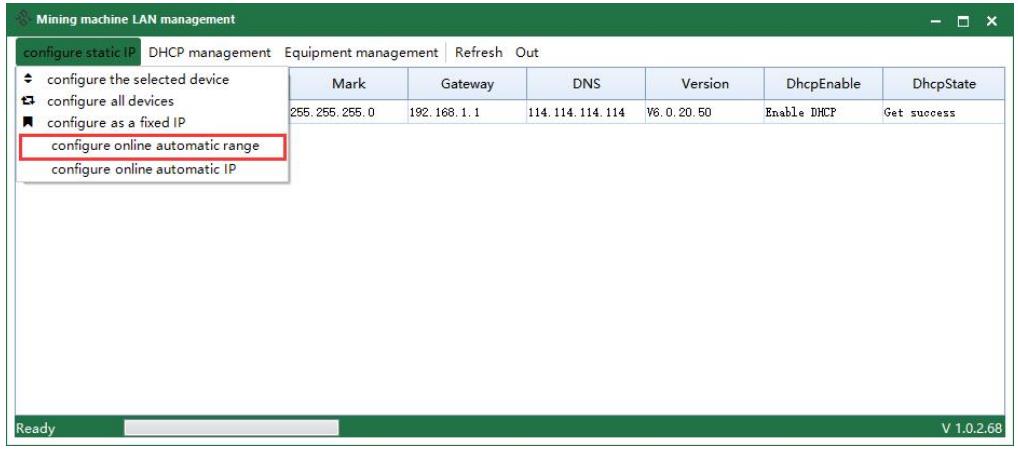Collapse the configure static IP menu
This screenshot has width=1018, height=450.
pos(79,52)
